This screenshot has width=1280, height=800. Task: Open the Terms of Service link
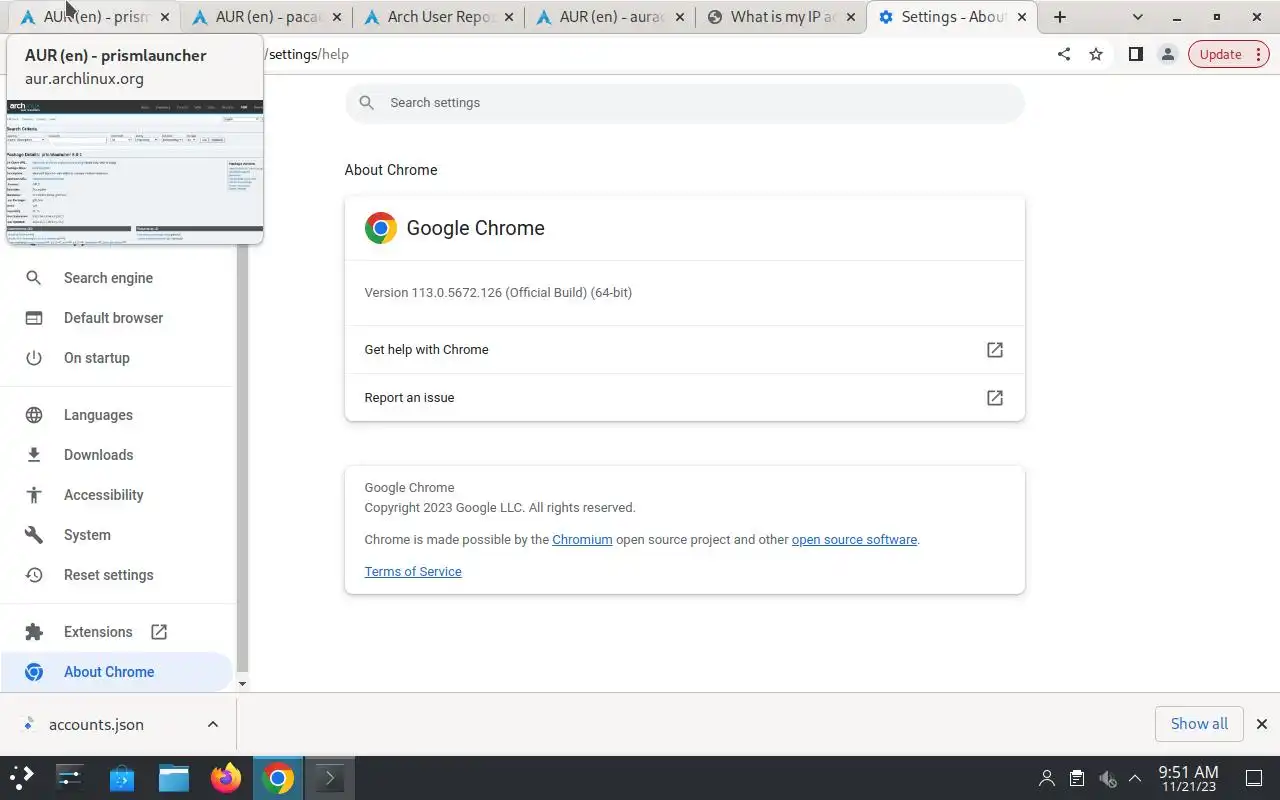413,572
